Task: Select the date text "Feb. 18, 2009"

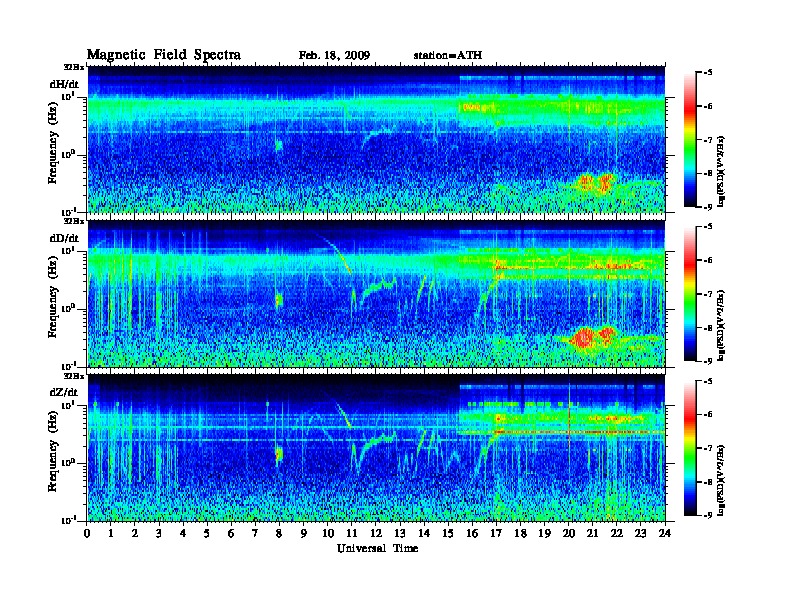Action: point(334,55)
